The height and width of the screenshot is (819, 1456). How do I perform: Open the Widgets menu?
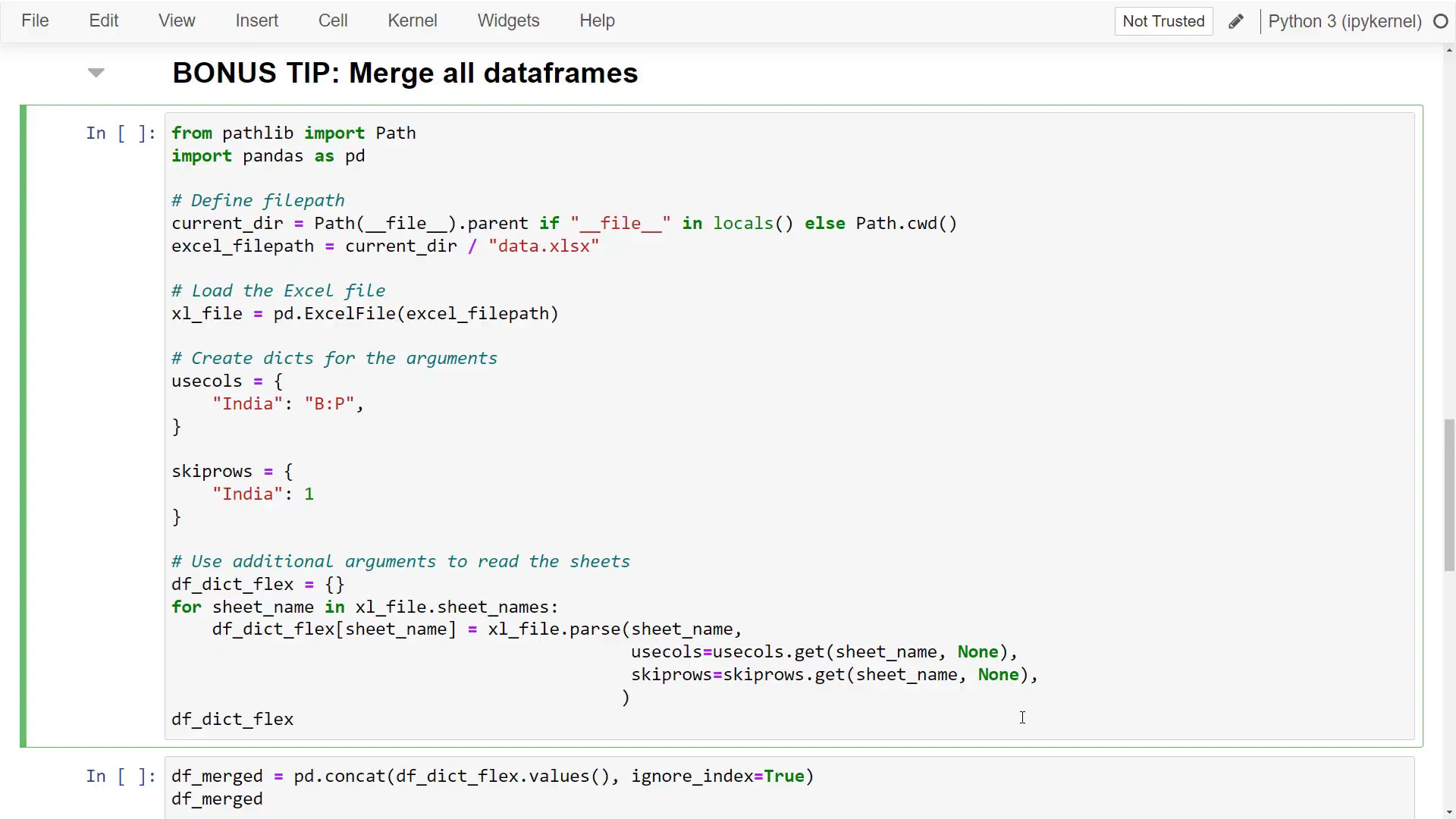(508, 20)
